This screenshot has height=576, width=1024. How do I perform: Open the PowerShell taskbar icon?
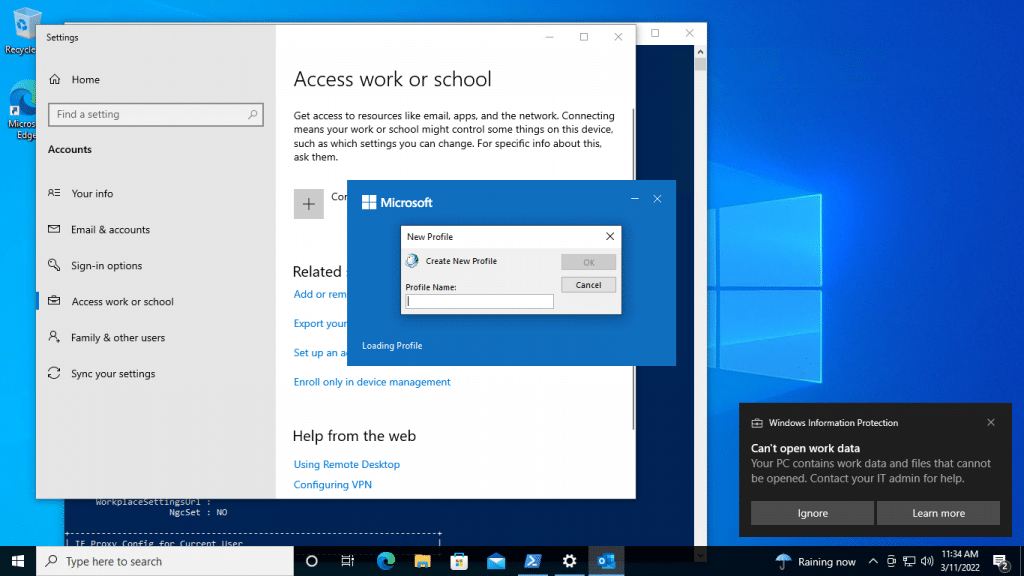(x=533, y=561)
